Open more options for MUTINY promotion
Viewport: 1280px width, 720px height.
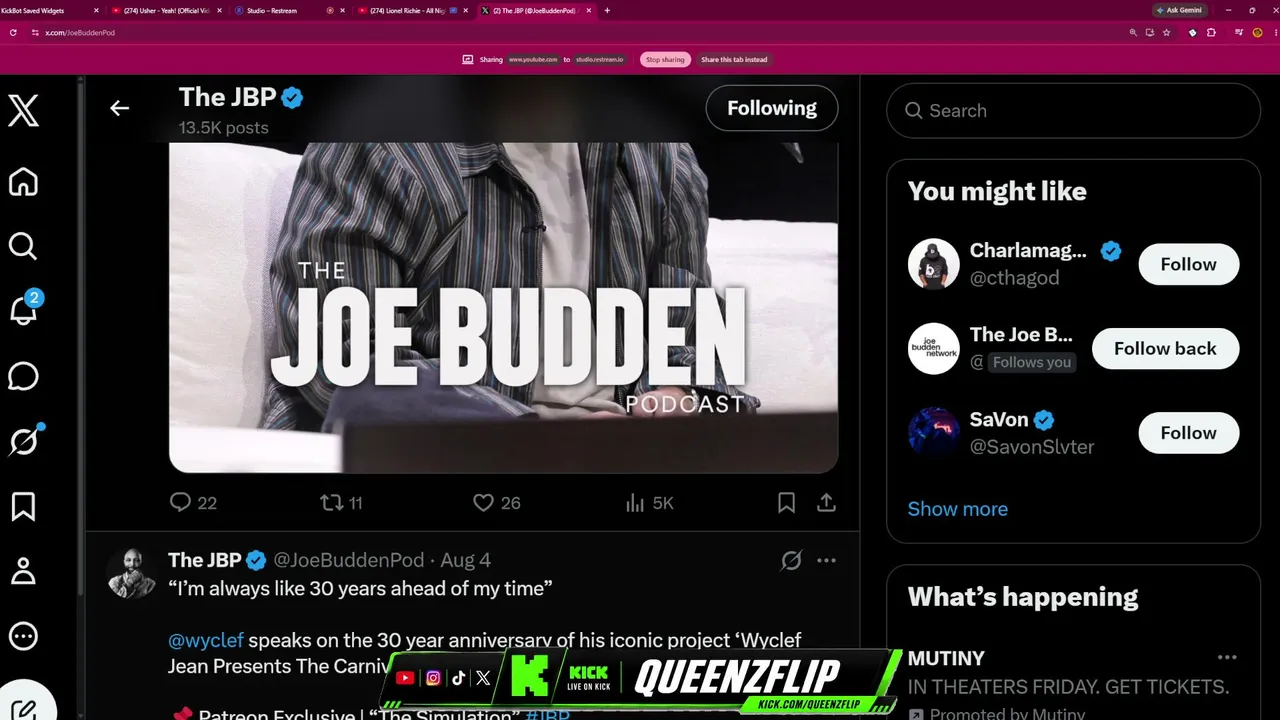pyautogui.click(x=1227, y=658)
